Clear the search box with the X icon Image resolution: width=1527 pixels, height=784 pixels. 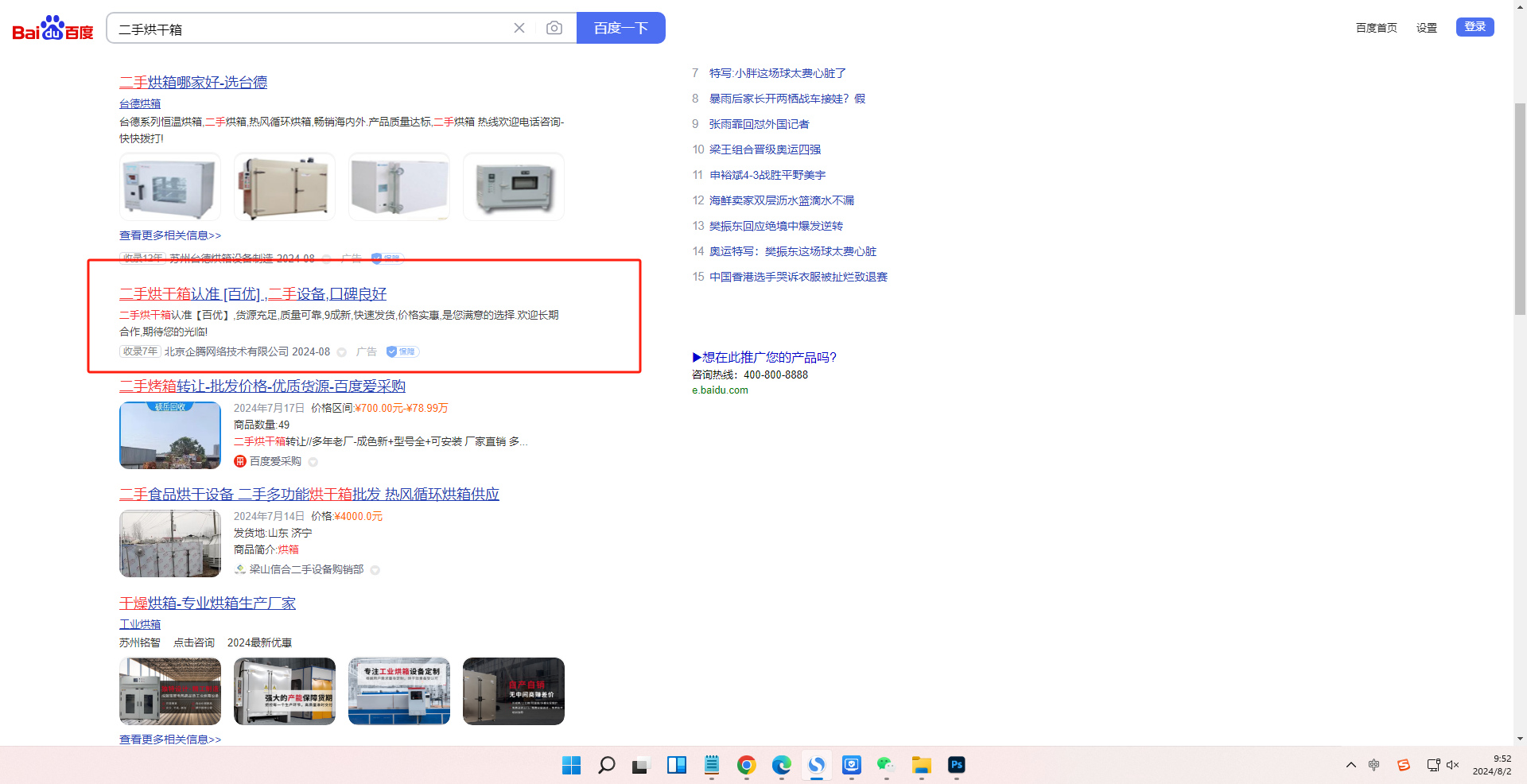(519, 28)
